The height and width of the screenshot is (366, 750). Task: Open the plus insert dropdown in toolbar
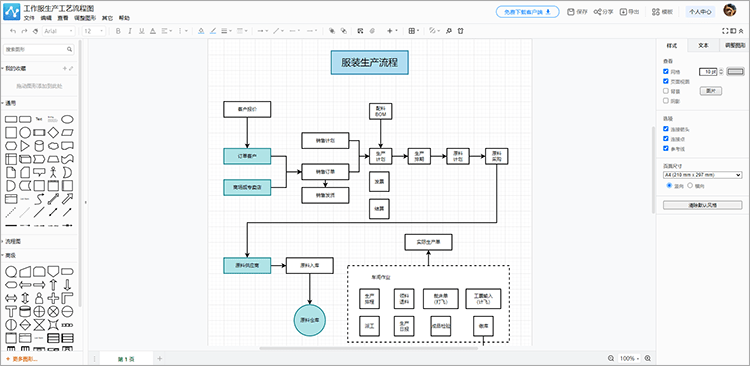coord(392,31)
